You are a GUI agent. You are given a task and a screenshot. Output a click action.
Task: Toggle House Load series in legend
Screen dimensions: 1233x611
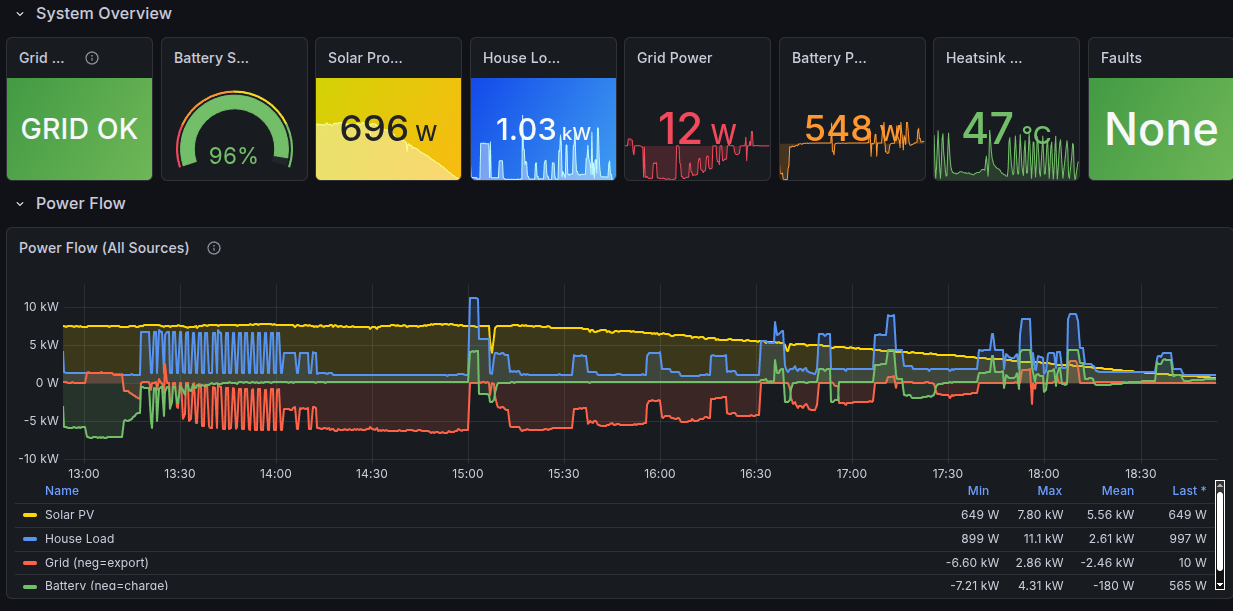click(79, 539)
